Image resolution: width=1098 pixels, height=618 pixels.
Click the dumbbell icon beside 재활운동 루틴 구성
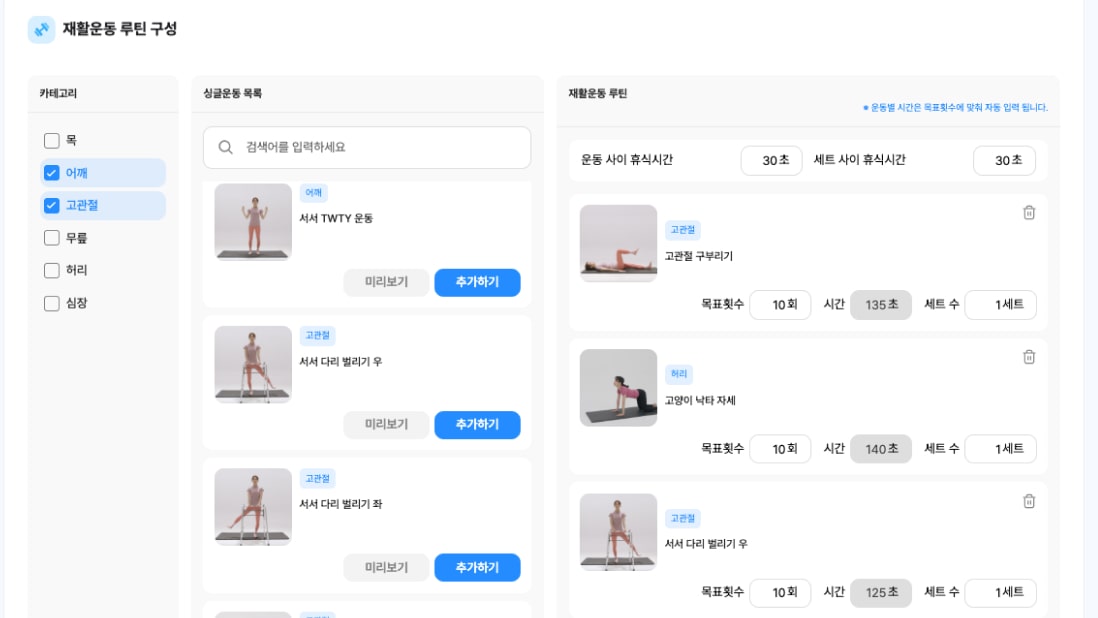41,30
